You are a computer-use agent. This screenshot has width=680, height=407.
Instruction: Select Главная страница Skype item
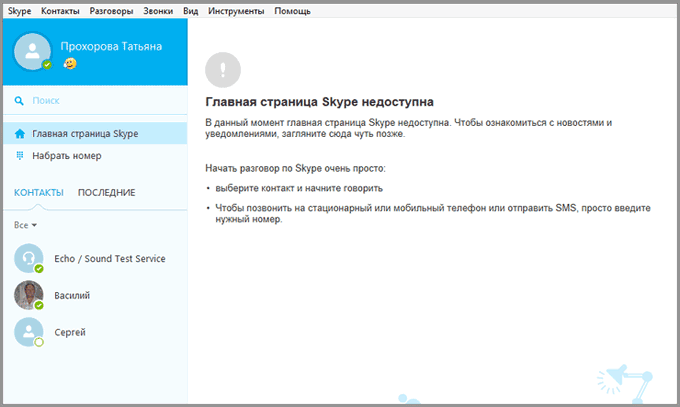[x=95, y=134]
